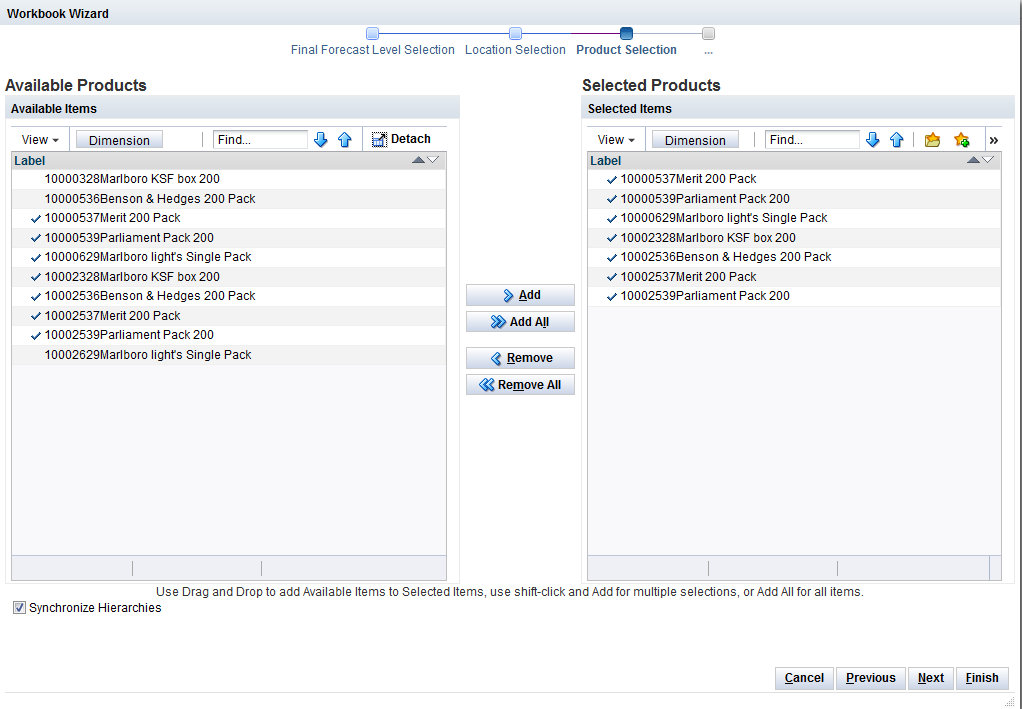This screenshot has width=1022, height=709.
Task: Select 10002536Benson & Hedges 200 Pack in Selected Items
Action: tap(794, 257)
